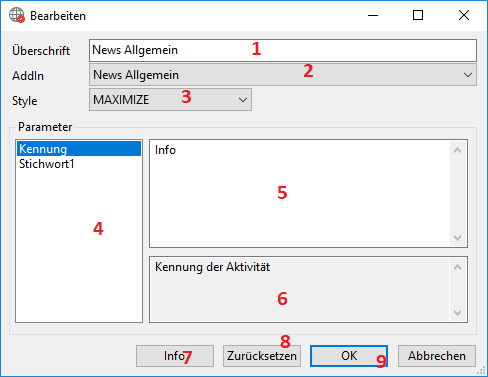The image size is (488, 377).
Task: Click the globe app icon in title bar
Action: point(17,15)
